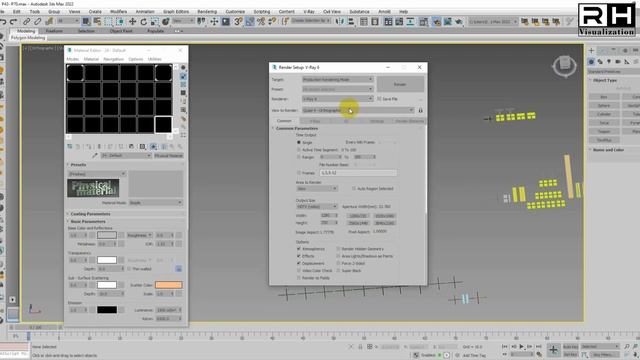Open the Scripting menu
Screen dimensions: 640x360
pyautogui.click(x=262, y=11)
